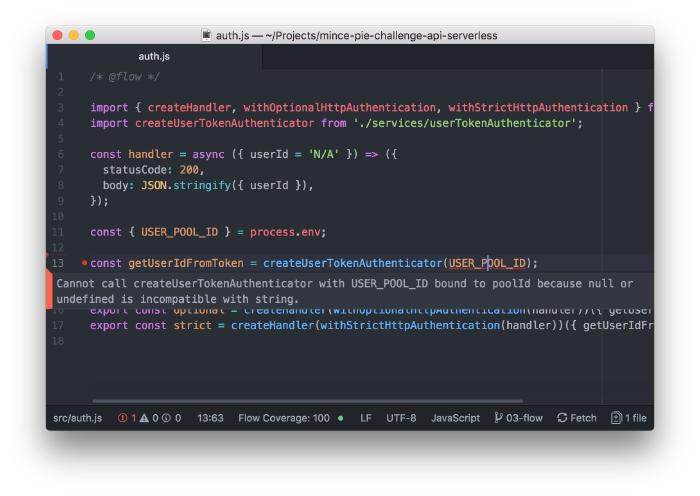Click the 'N/A' string default value

point(324,154)
